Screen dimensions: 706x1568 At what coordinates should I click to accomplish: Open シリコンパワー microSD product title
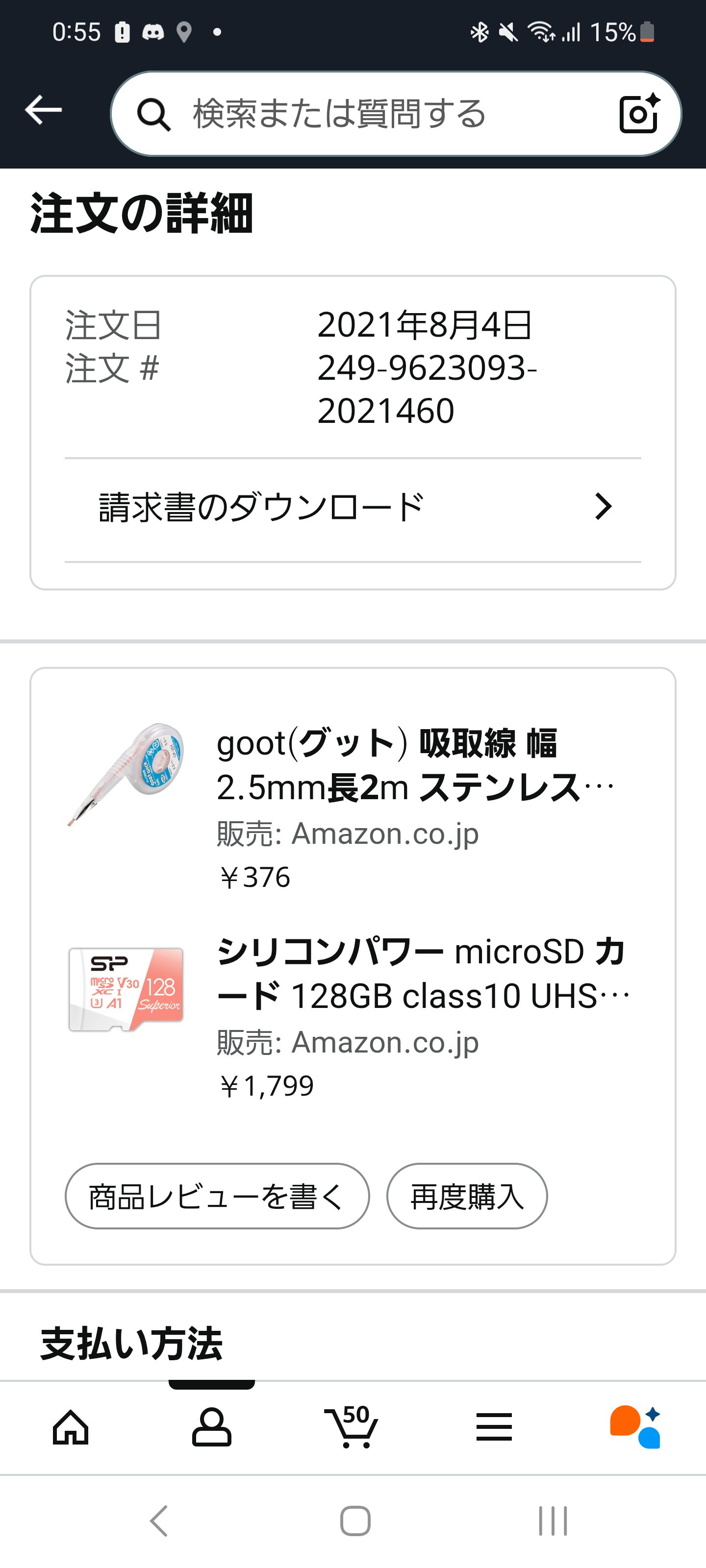coord(423,973)
